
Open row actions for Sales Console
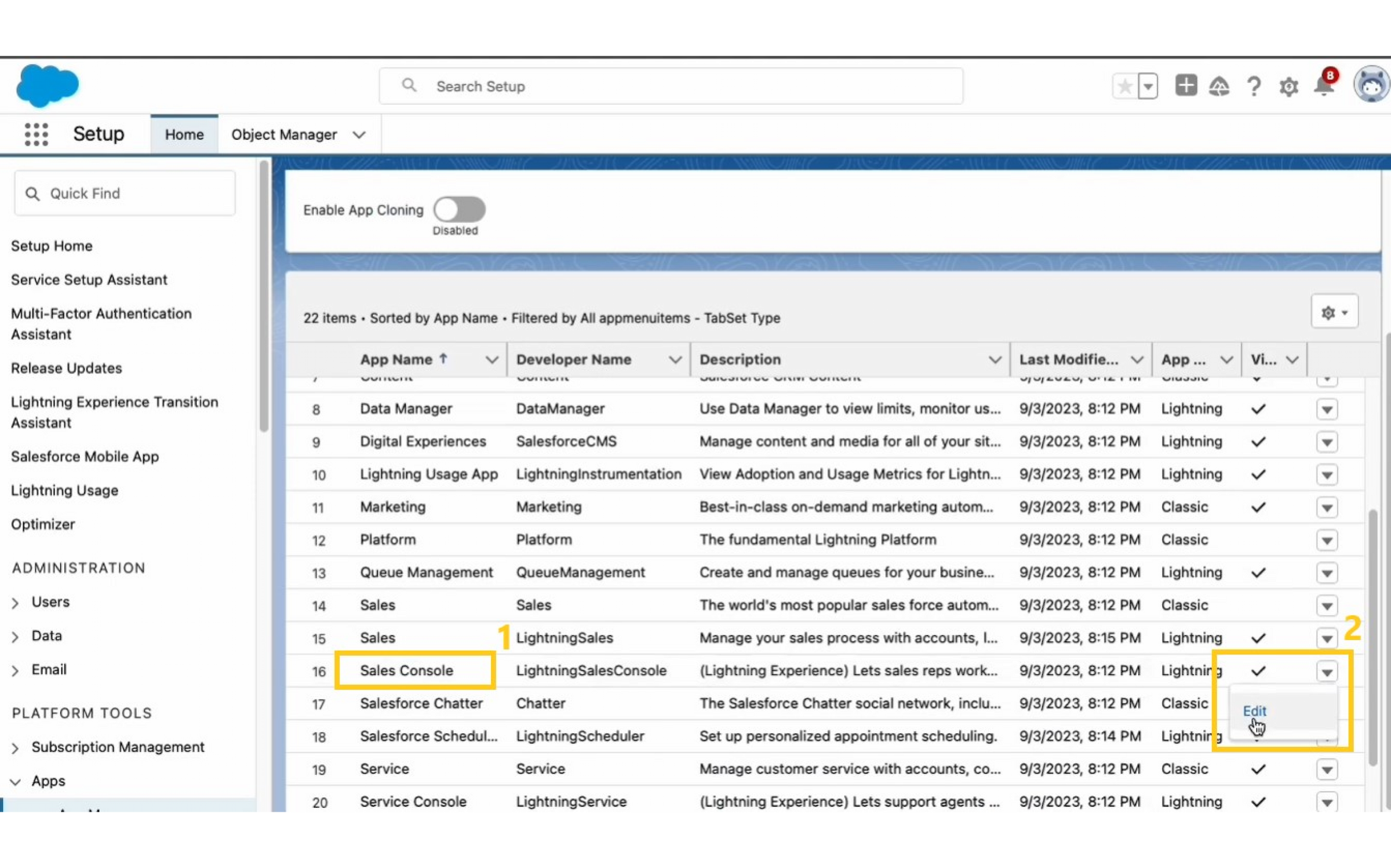point(1327,672)
